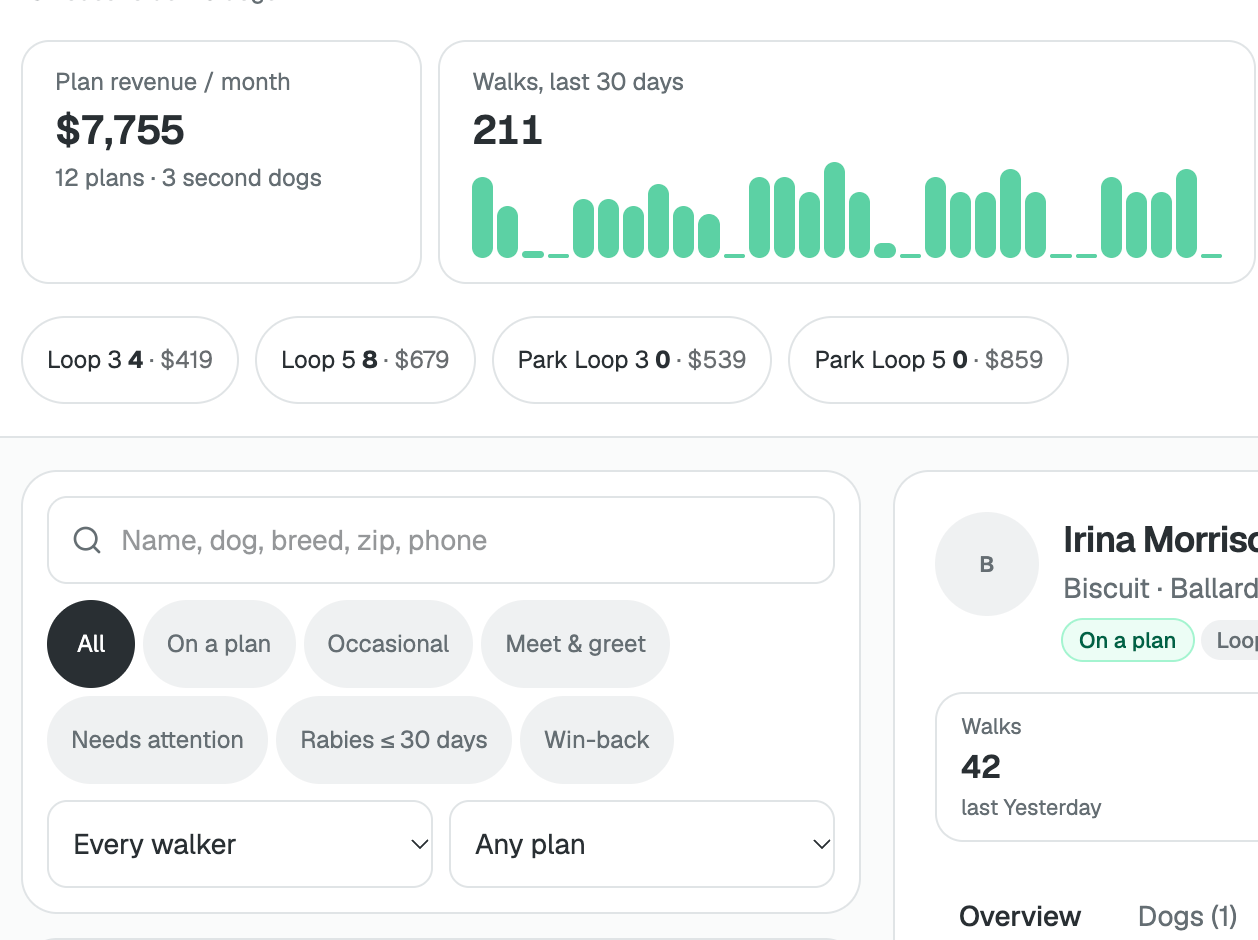Click the 12 plans · 3 second dogs text
Screen dimensions: 1258x940
[x=188, y=178]
